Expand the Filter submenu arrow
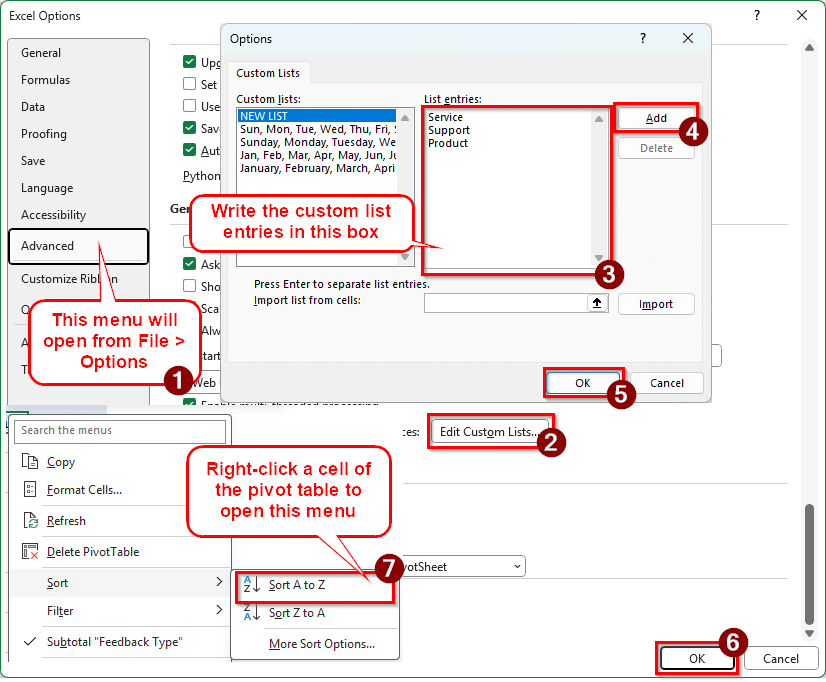This screenshot has height=682, width=826. coord(219,611)
